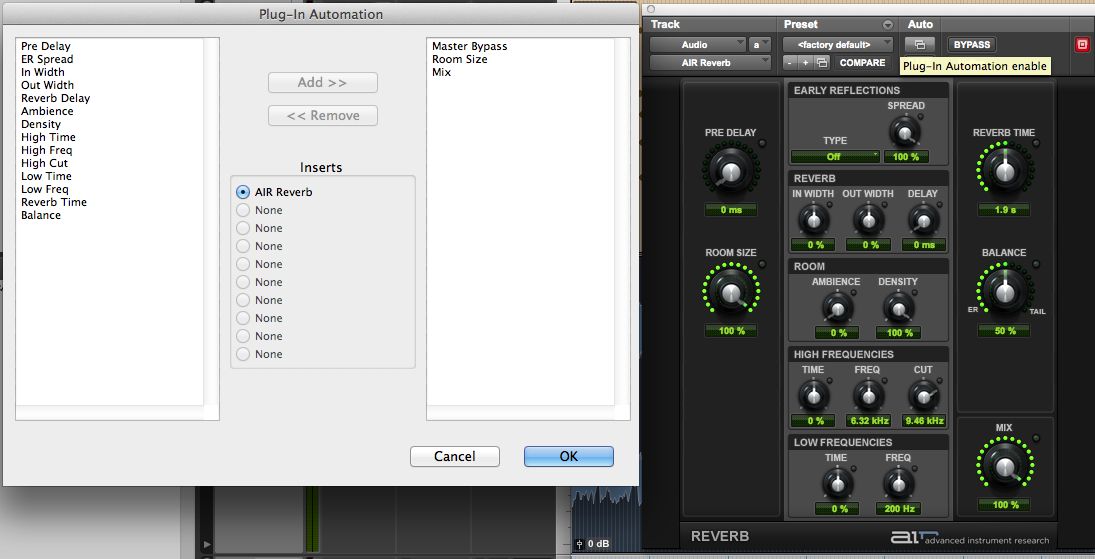The width and height of the screenshot is (1095, 559).
Task: Click the Room Density knob
Action: pyautogui.click(x=898, y=307)
